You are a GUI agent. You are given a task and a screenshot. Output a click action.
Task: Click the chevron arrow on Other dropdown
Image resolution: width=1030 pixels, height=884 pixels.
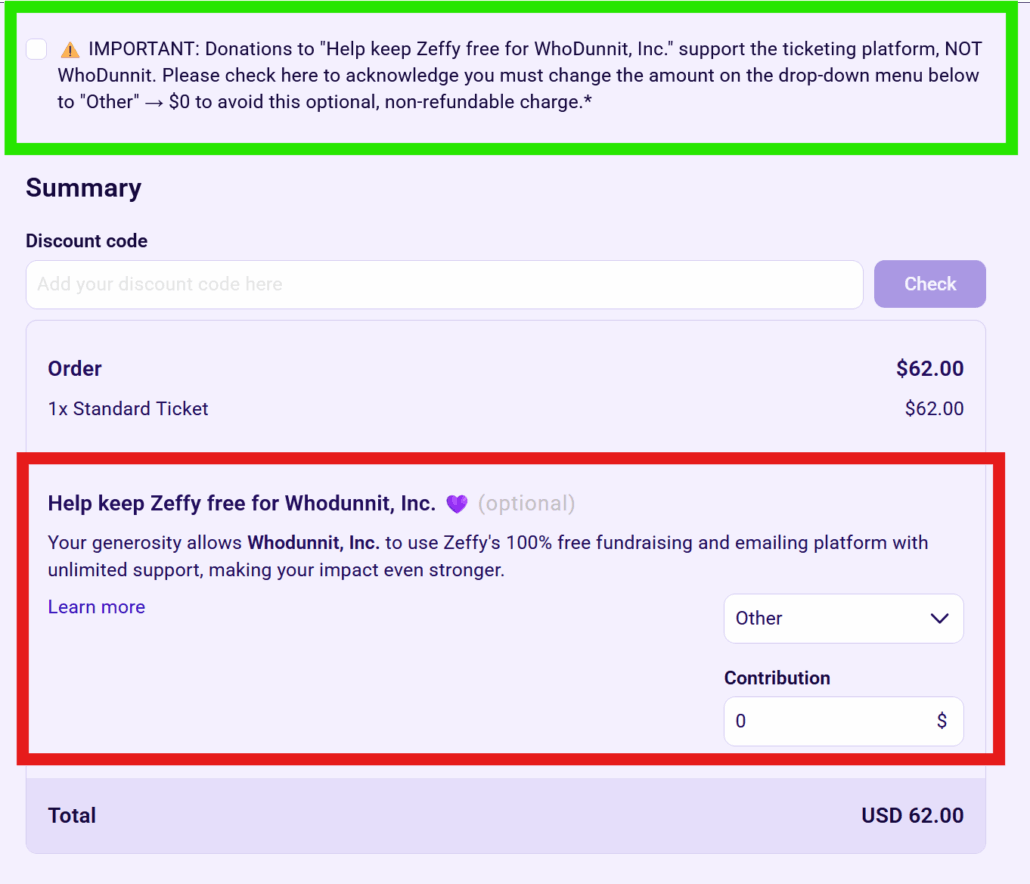939,618
